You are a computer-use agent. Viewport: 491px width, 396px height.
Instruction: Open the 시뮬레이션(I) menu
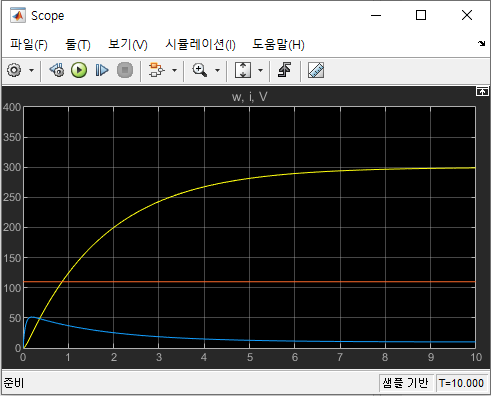coord(201,44)
